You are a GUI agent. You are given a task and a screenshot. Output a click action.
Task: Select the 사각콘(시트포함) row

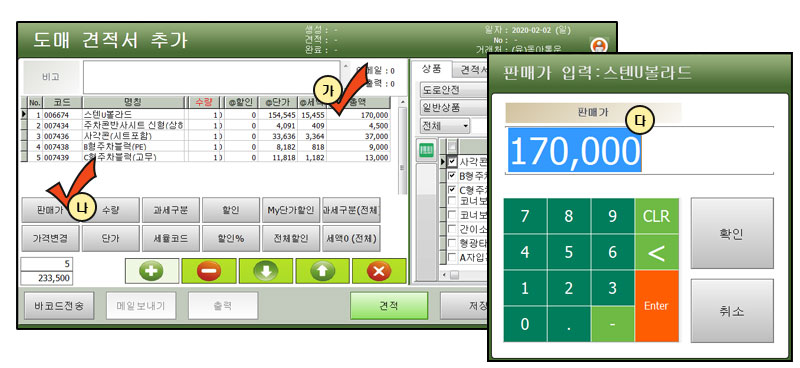coord(206,136)
